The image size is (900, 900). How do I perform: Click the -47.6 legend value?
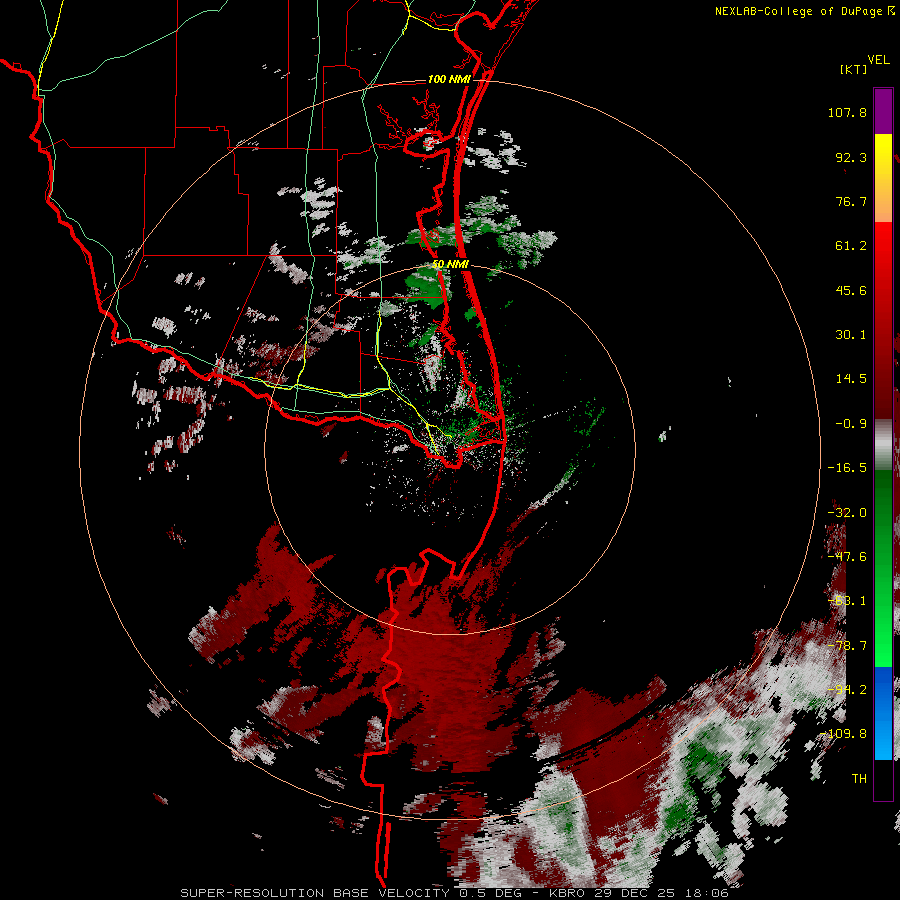pos(847,557)
